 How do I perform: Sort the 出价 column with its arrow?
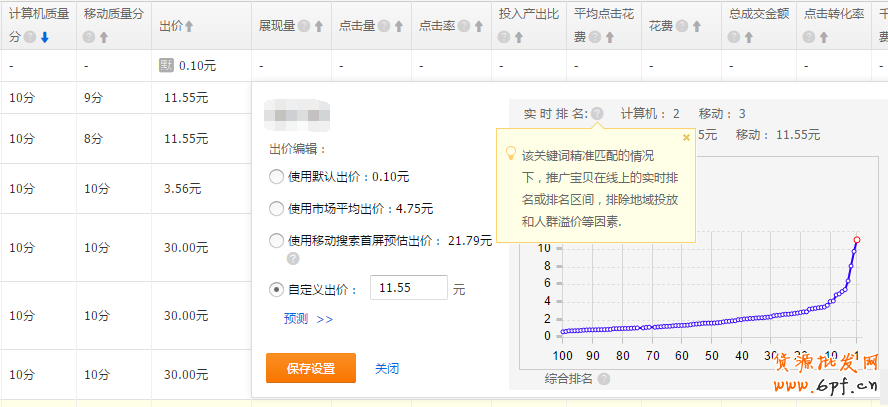point(189,26)
